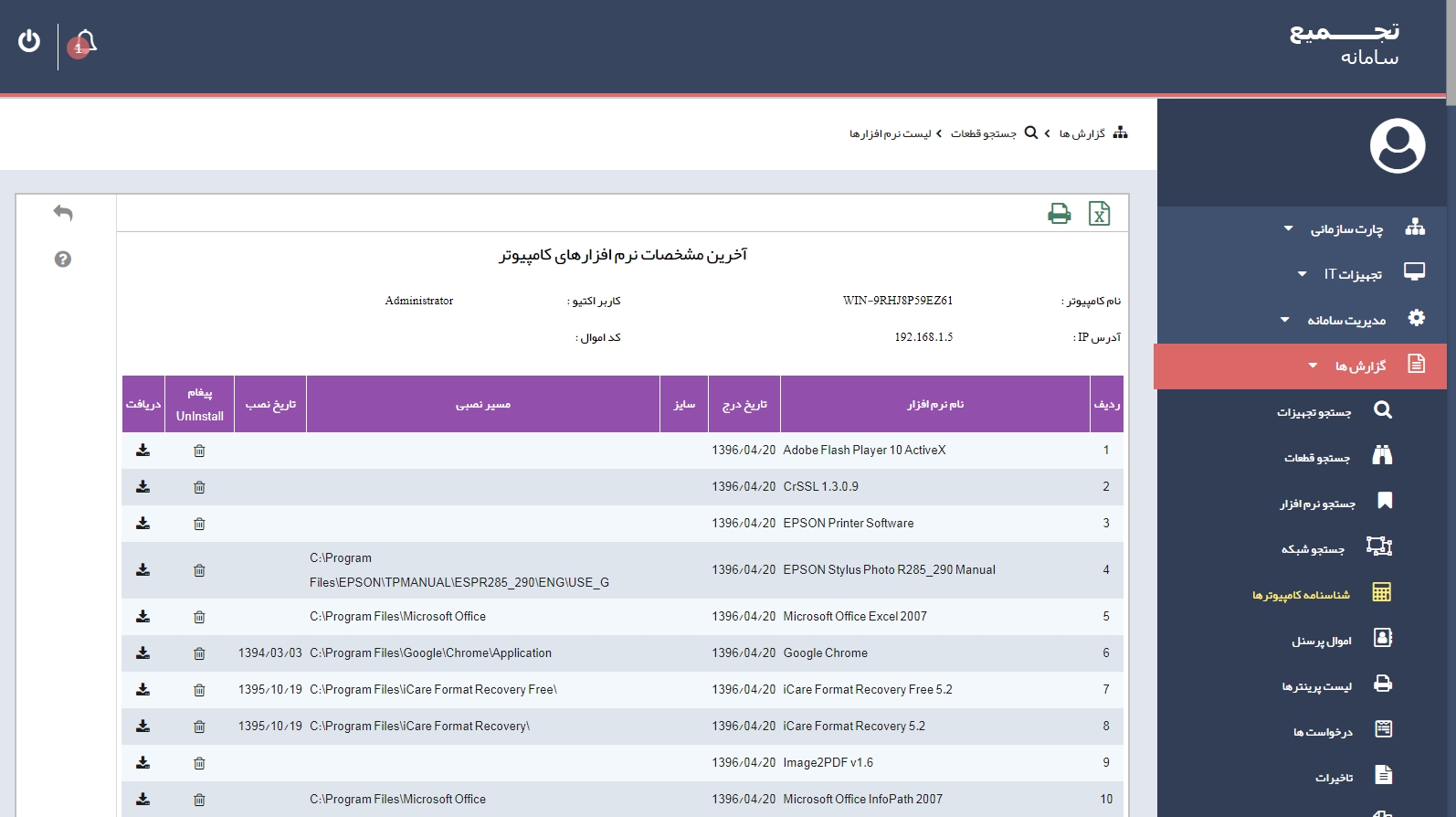Click the user profile avatar
Screen dimensions: 1456x817
coord(1397,145)
